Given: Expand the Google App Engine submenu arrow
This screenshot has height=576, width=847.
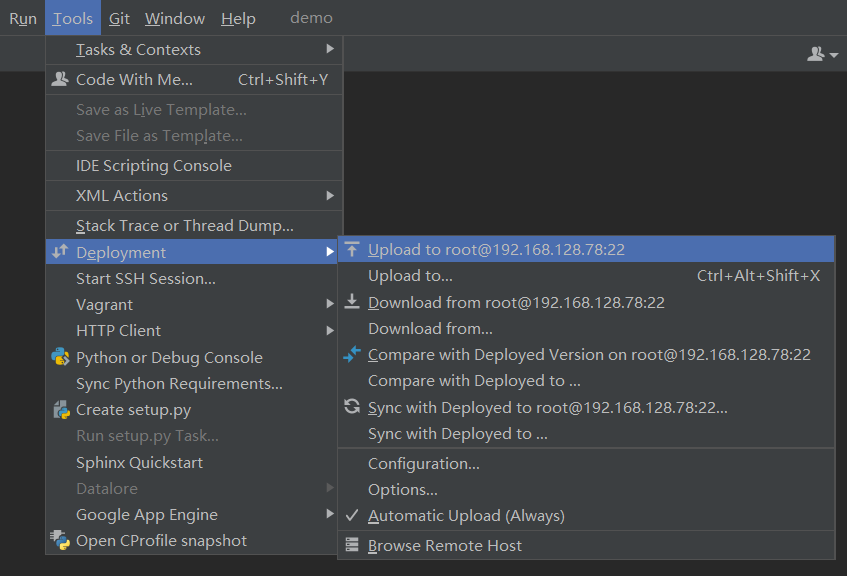Looking at the screenshot, I should pyautogui.click(x=330, y=514).
